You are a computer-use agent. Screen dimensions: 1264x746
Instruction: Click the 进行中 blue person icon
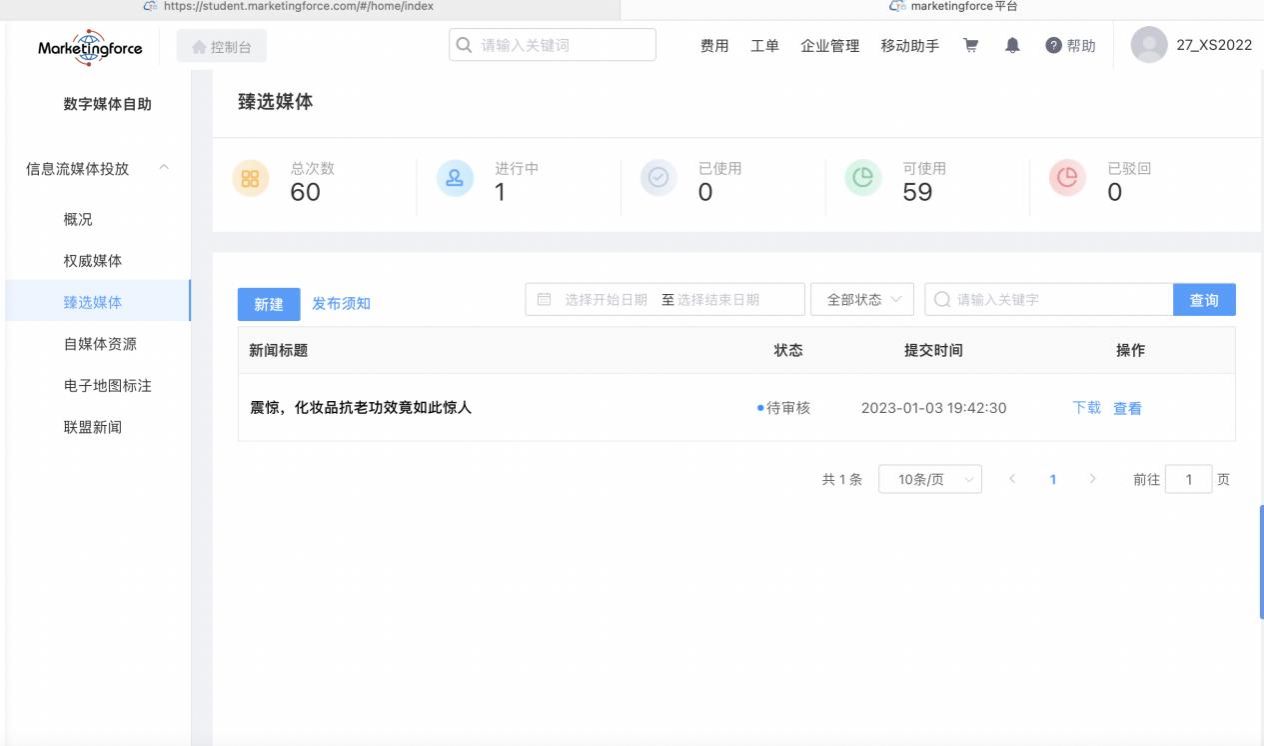(455, 179)
